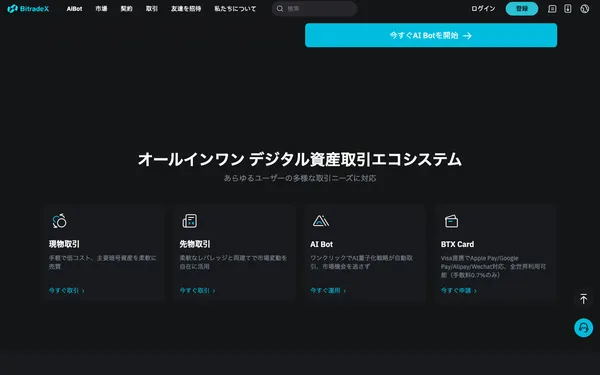Click the BTX Card wallet icon
Screen dimensions: 600x375
(451, 221)
